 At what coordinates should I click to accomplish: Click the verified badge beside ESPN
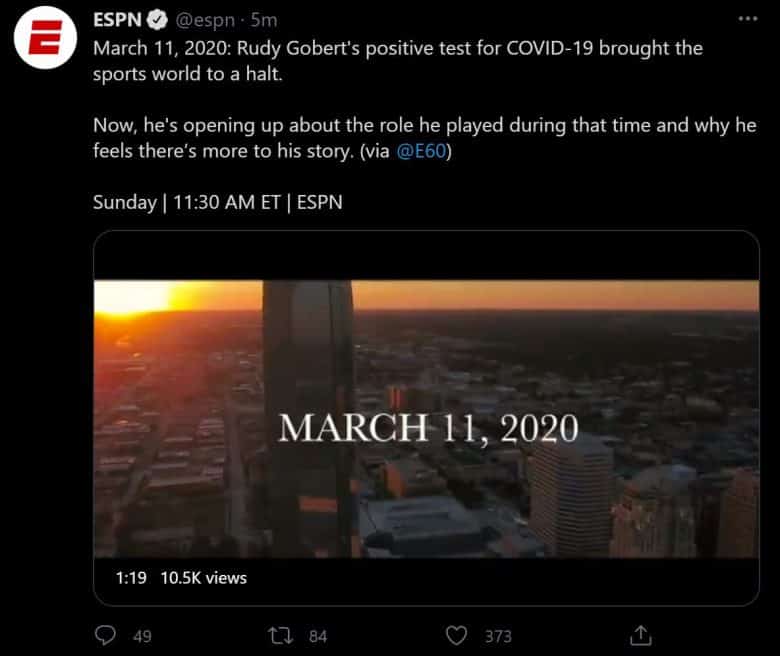coord(159,19)
